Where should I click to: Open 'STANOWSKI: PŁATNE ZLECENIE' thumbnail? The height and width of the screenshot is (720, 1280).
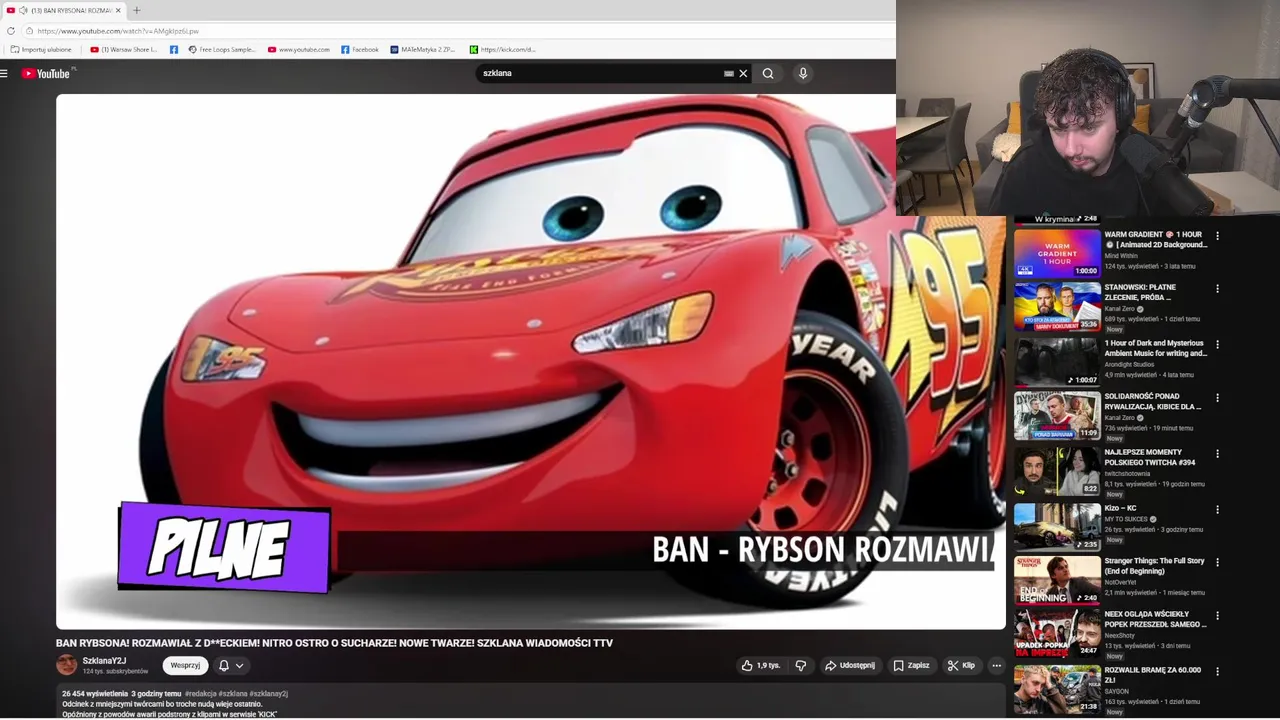pyautogui.click(x=1057, y=306)
